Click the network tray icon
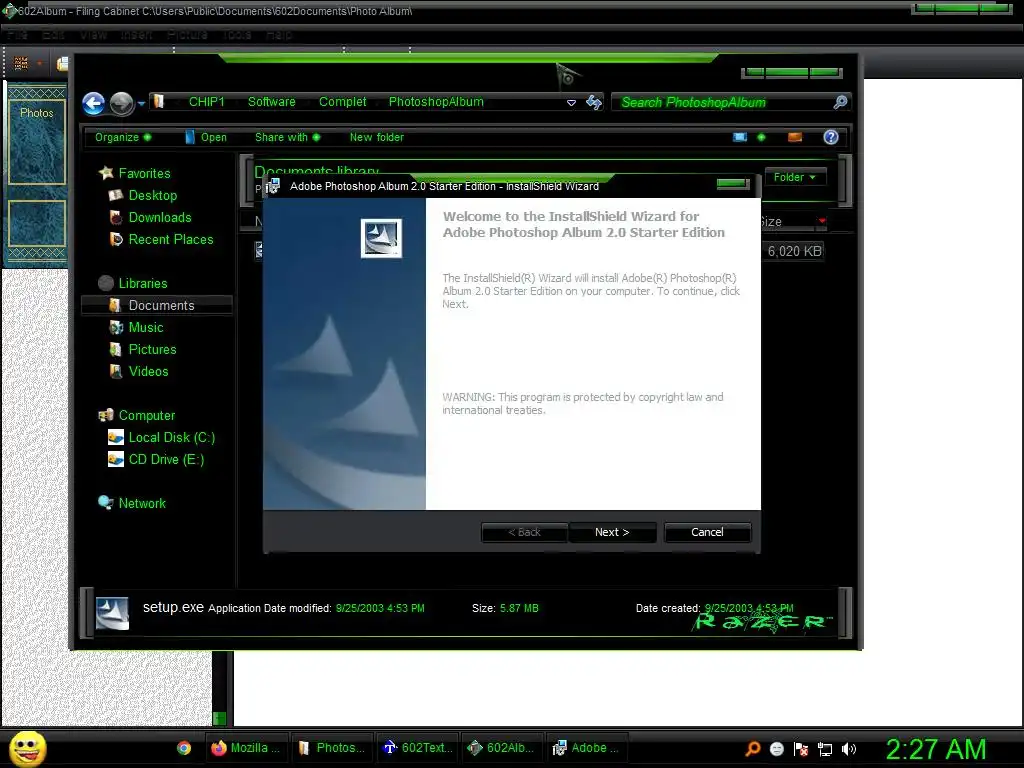The image size is (1024, 768). pyautogui.click(x=825, y=749)
